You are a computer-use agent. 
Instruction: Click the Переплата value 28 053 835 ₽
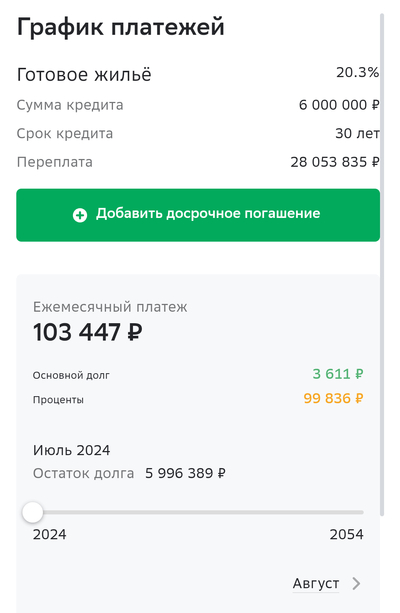click(x=335, y=162)
